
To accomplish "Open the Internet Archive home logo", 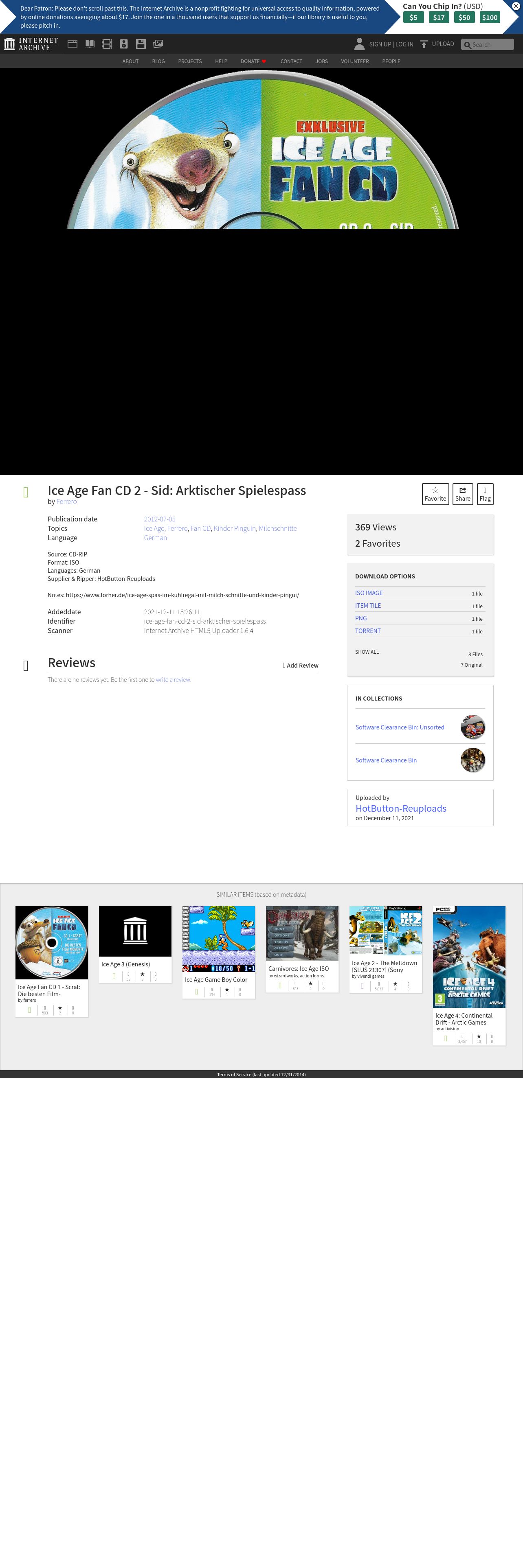I will (31, 44).
